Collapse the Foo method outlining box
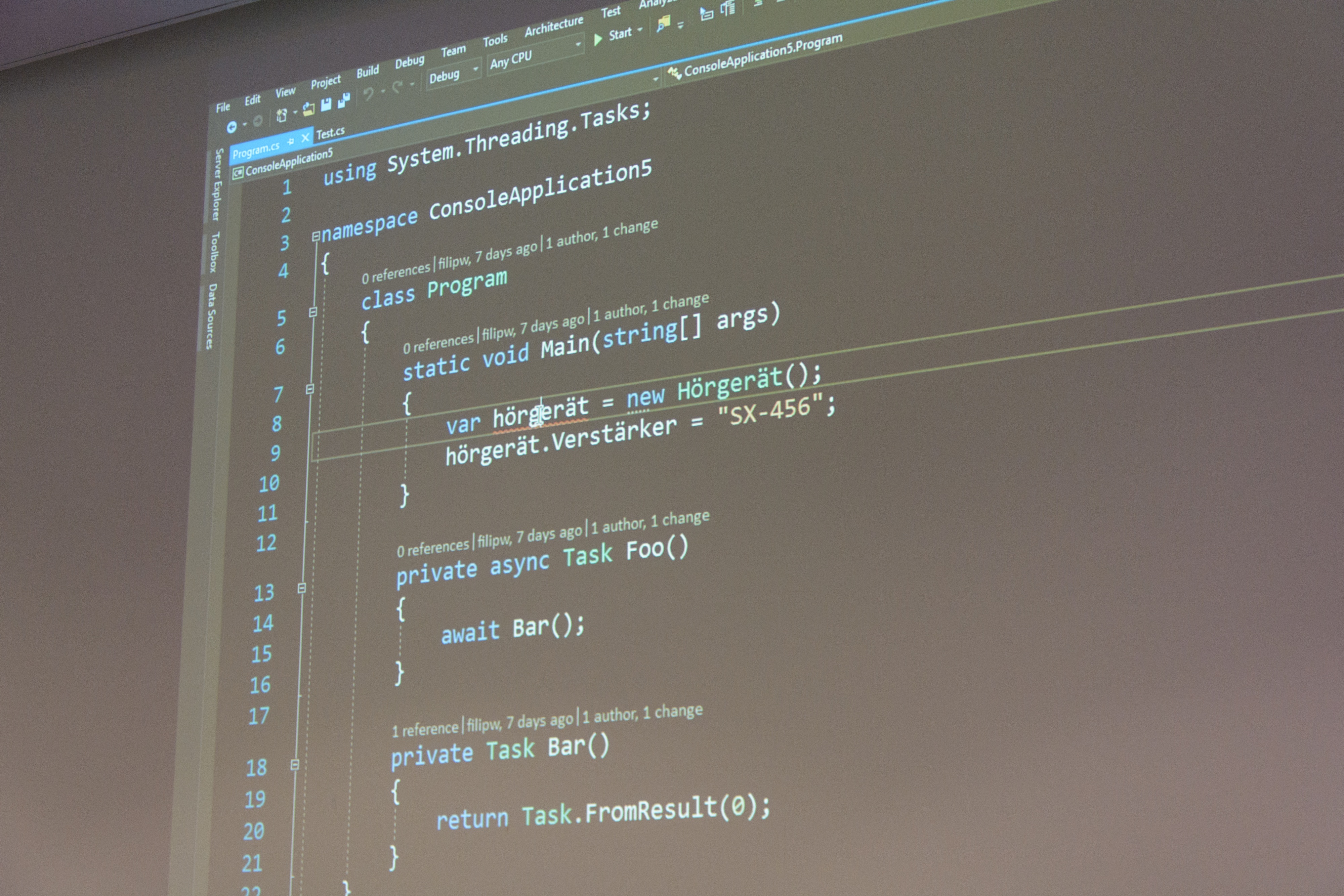 tap(302, 588)
